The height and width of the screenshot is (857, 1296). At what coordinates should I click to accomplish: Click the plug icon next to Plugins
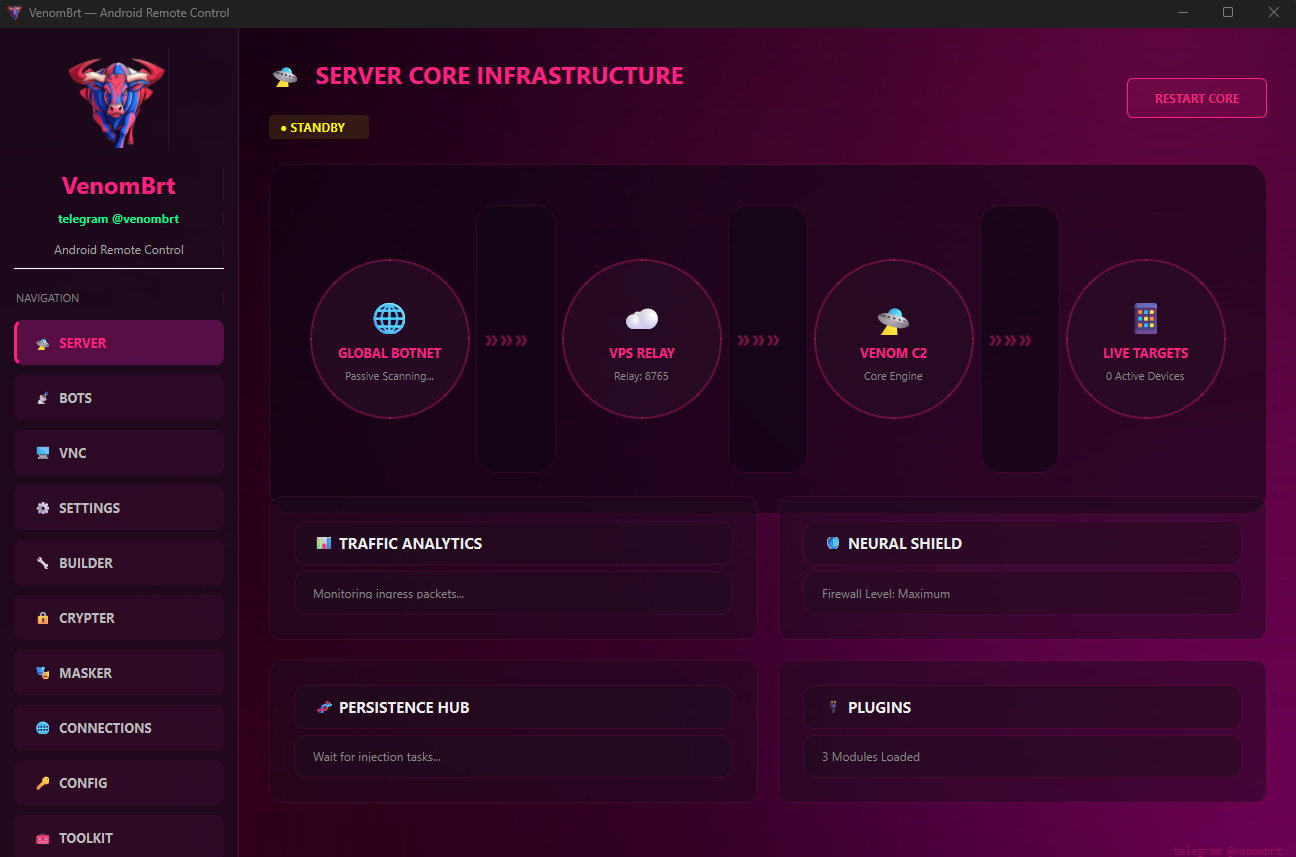coord(832,707)
